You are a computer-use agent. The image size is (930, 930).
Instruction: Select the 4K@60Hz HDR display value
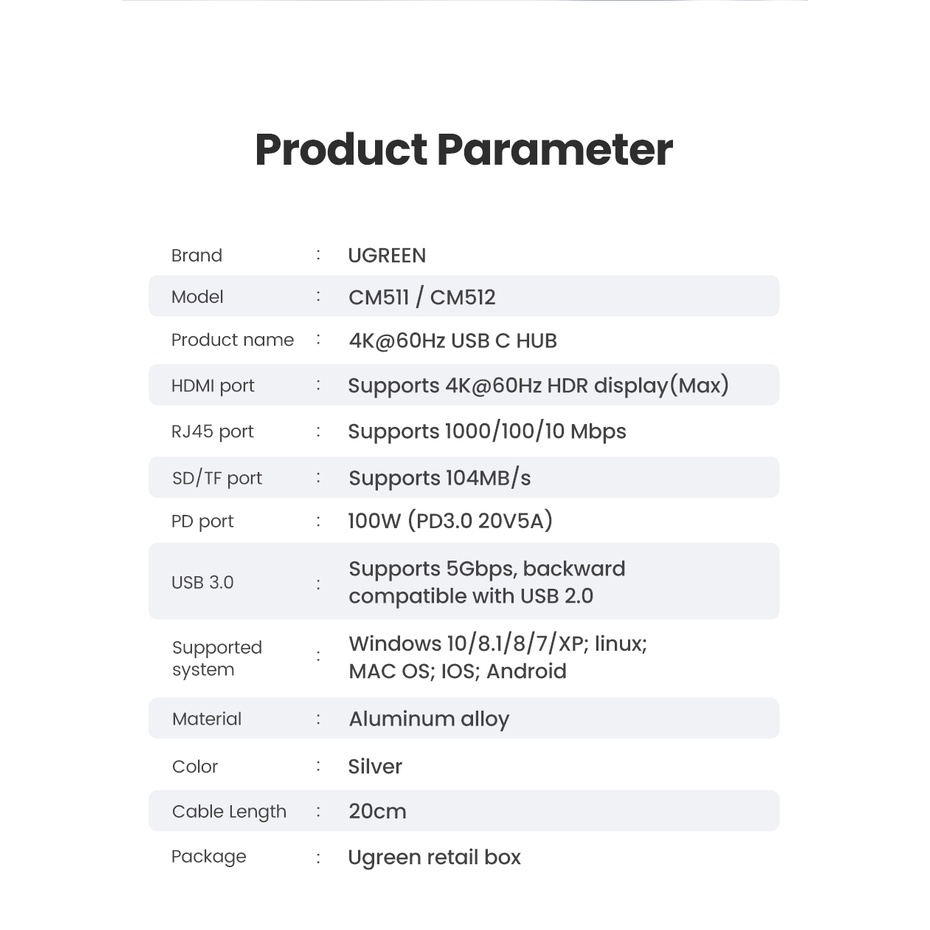point(538,386)
